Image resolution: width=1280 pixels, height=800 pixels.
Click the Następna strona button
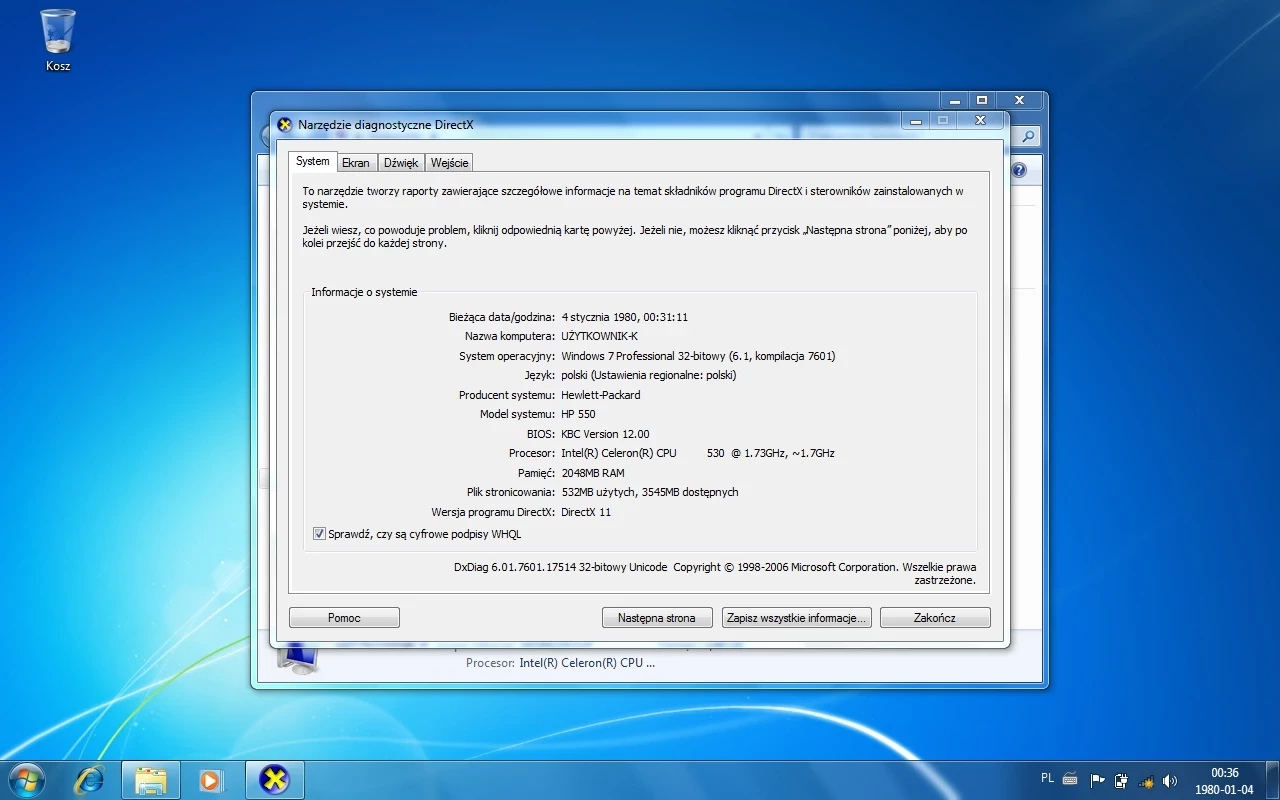coord(656,617)
